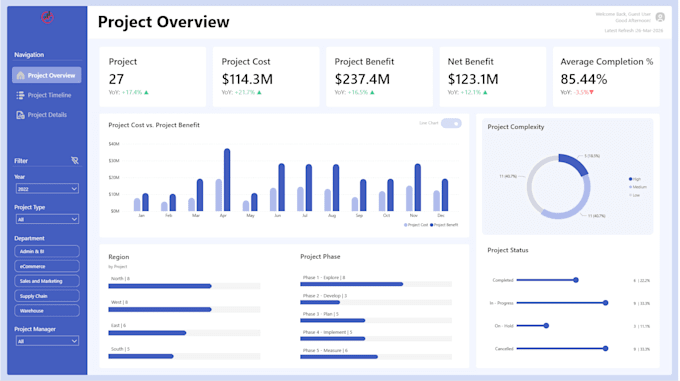680x381 pixels.
Task: Go to the Project Timeline page
Action: click(x=44, y=95)
